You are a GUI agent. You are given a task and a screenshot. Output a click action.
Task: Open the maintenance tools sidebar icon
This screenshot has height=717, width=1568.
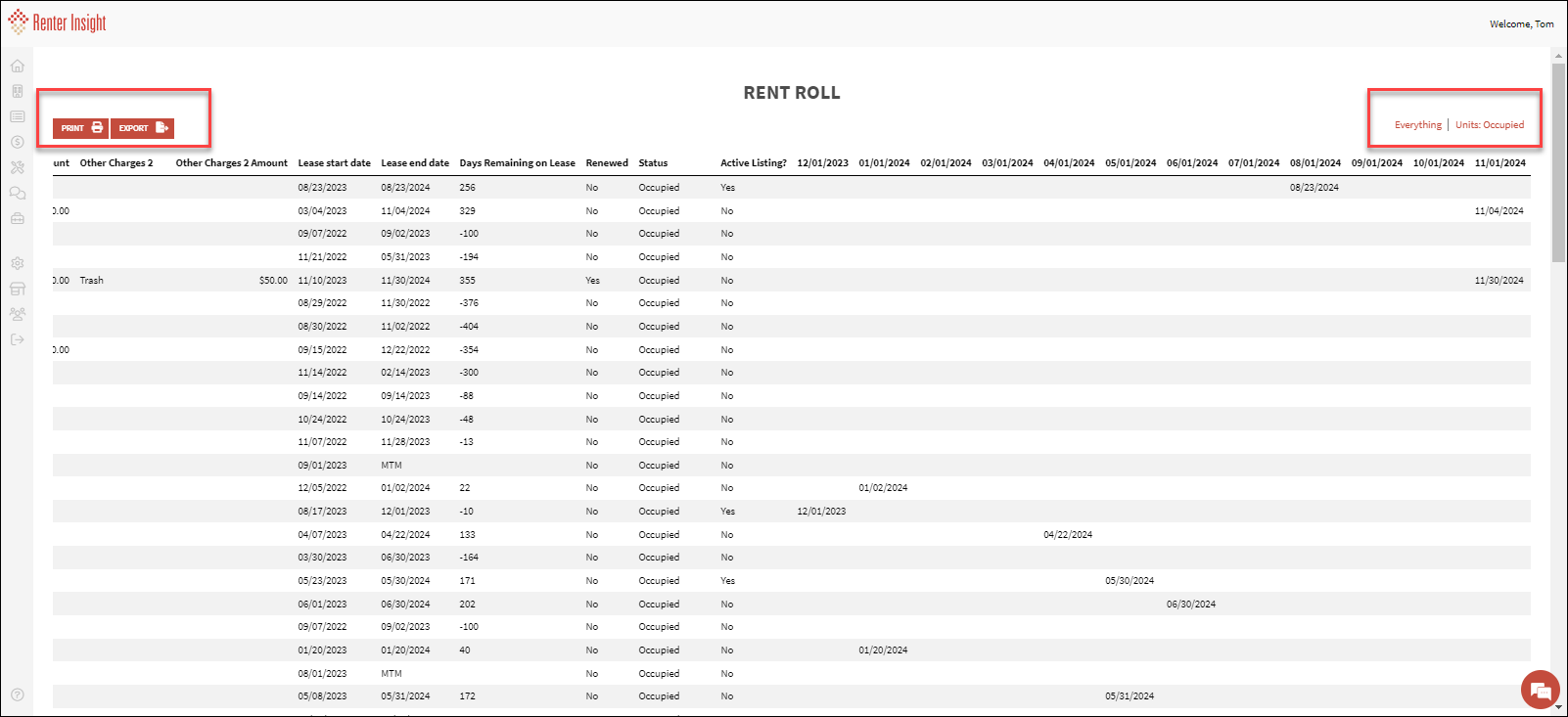(x=18, y=167)
